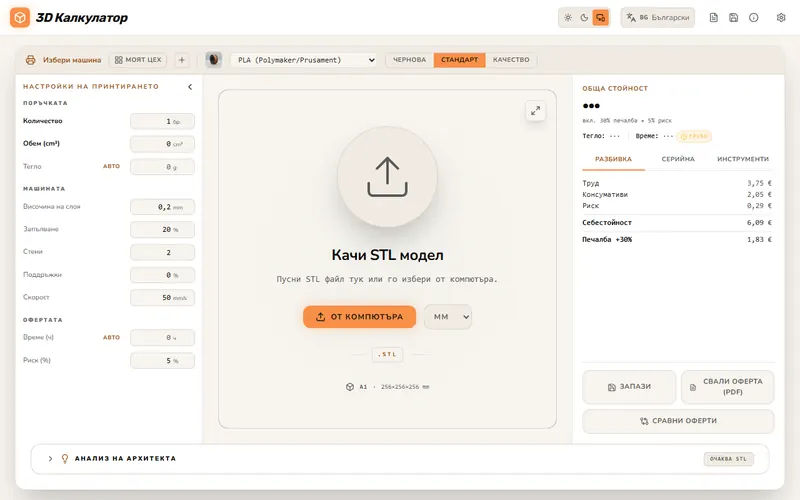800x500 pixels.
Task: Click СРАВНИ ОФЕРТИ button
Action: click(x=678, y=421)
